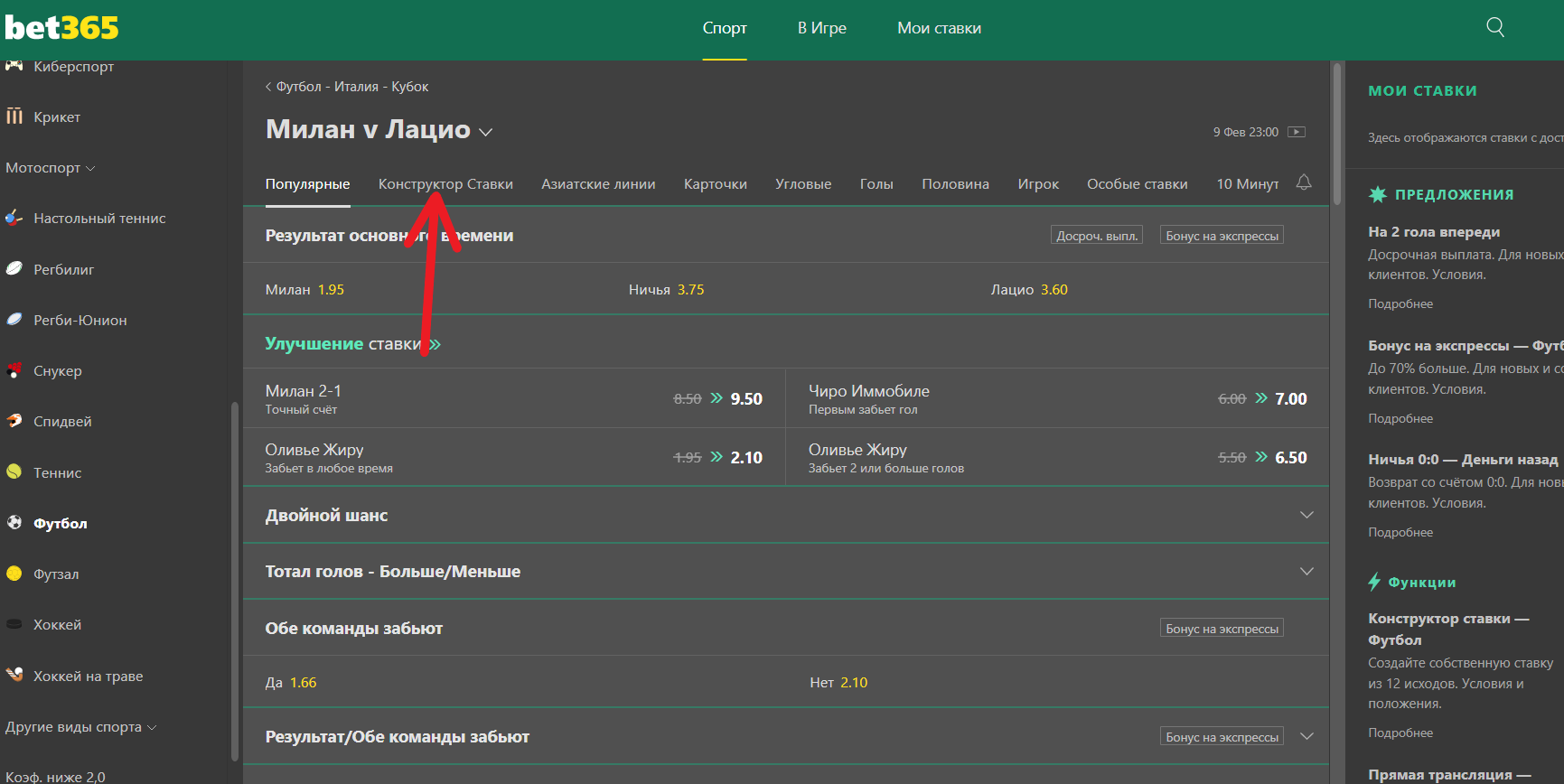Click the Регбилиг ball icon

pos(14,268)
